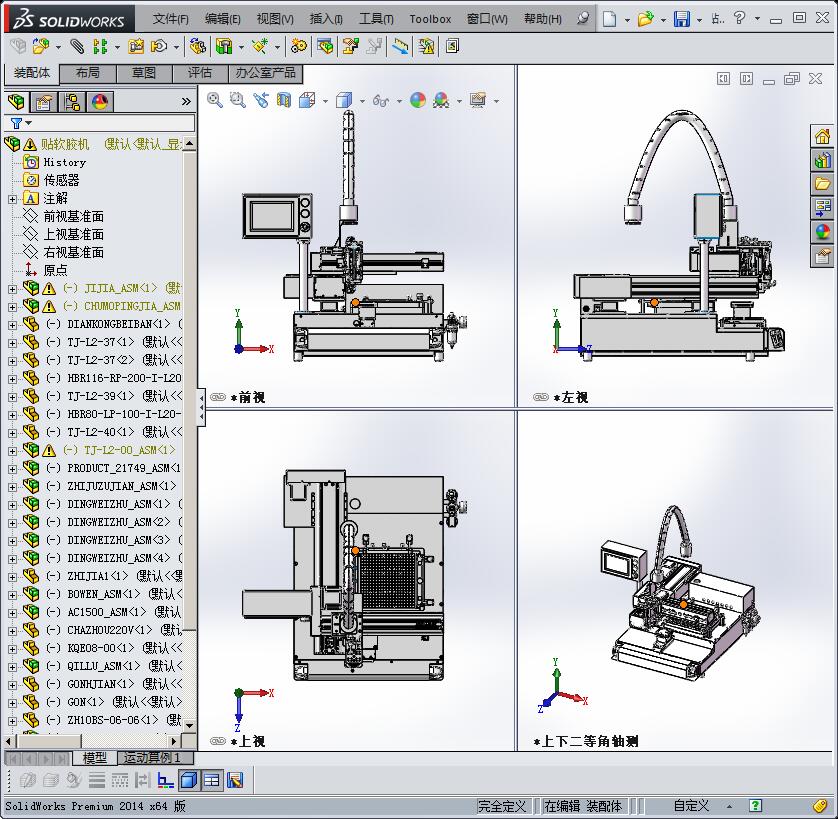Toggle the search pushpin icon beside Help menu

coord(583,19)
